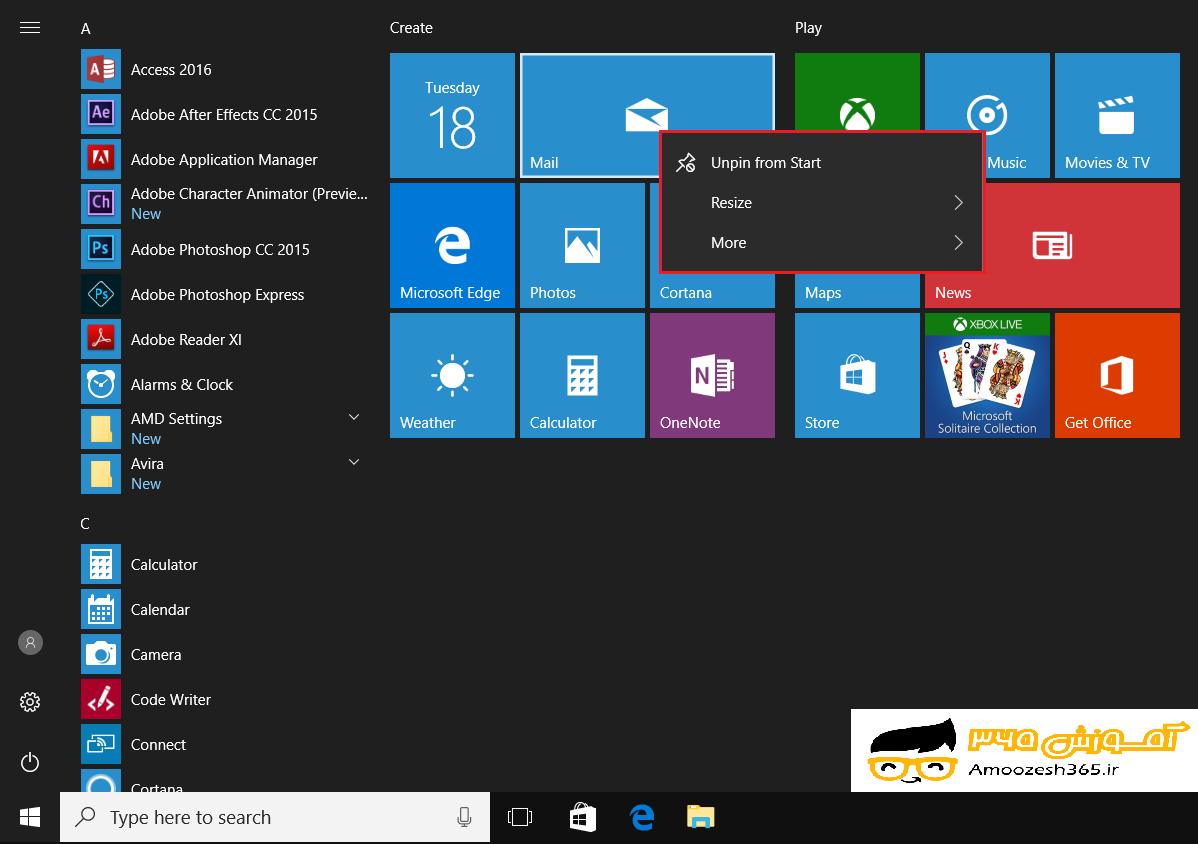Open Alarms & Clock app icon

[101, 384]
